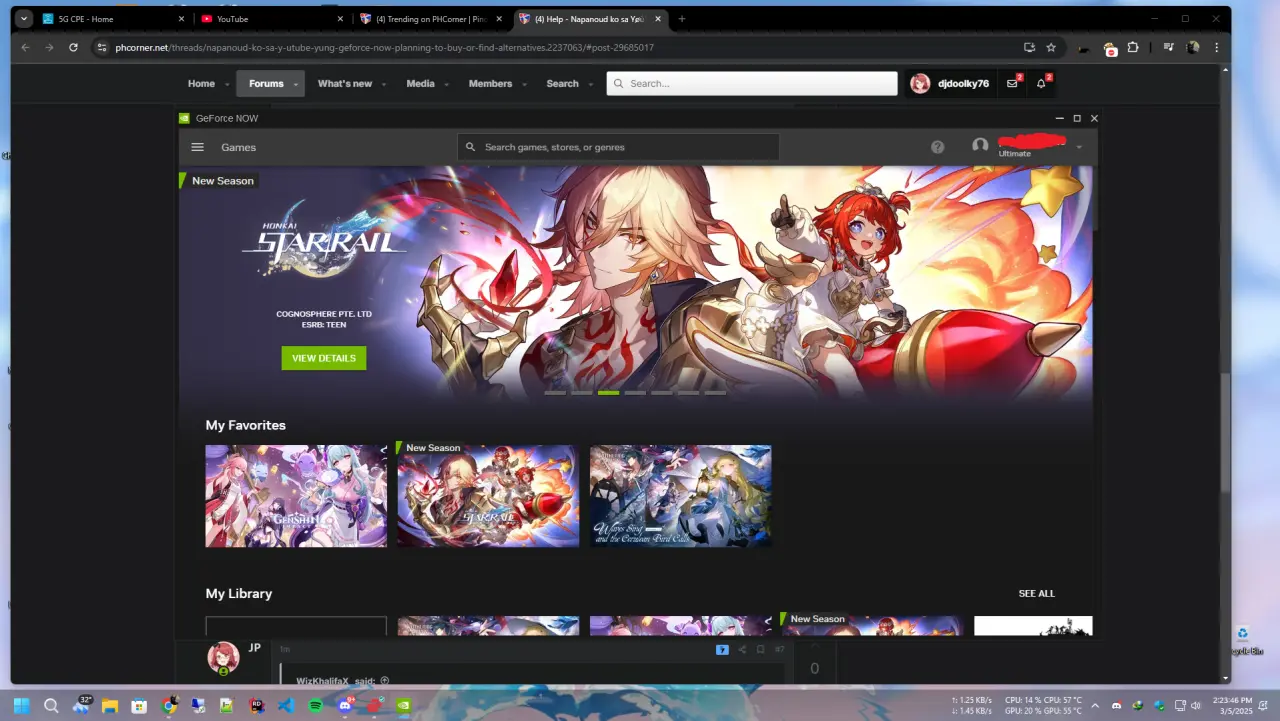The height and width of the screenshot is (721, 1280).
Task: Open Spotify from the taskbar
Action: [x=316, y=705]
